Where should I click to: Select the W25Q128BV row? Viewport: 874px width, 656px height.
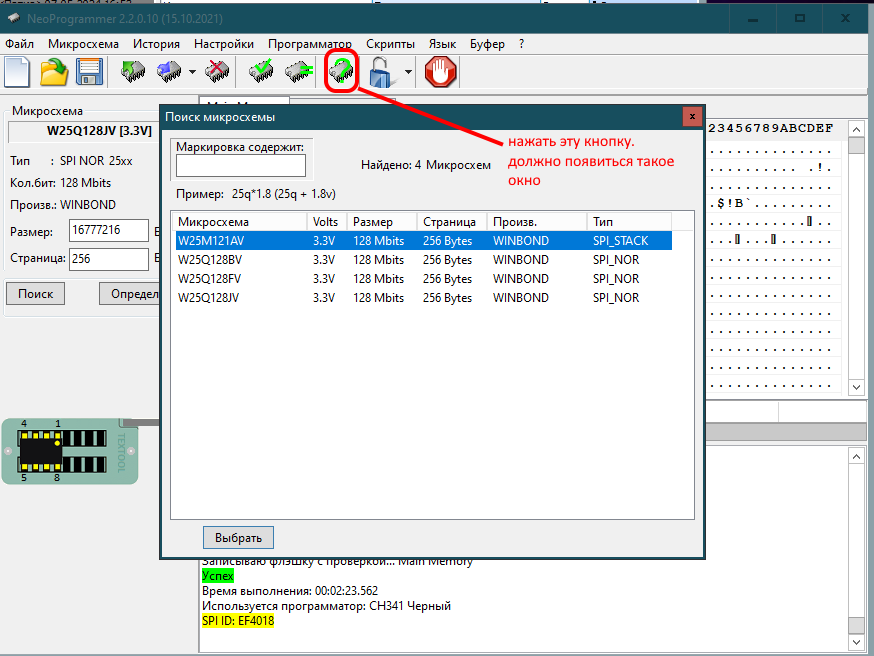pos(424,260)
